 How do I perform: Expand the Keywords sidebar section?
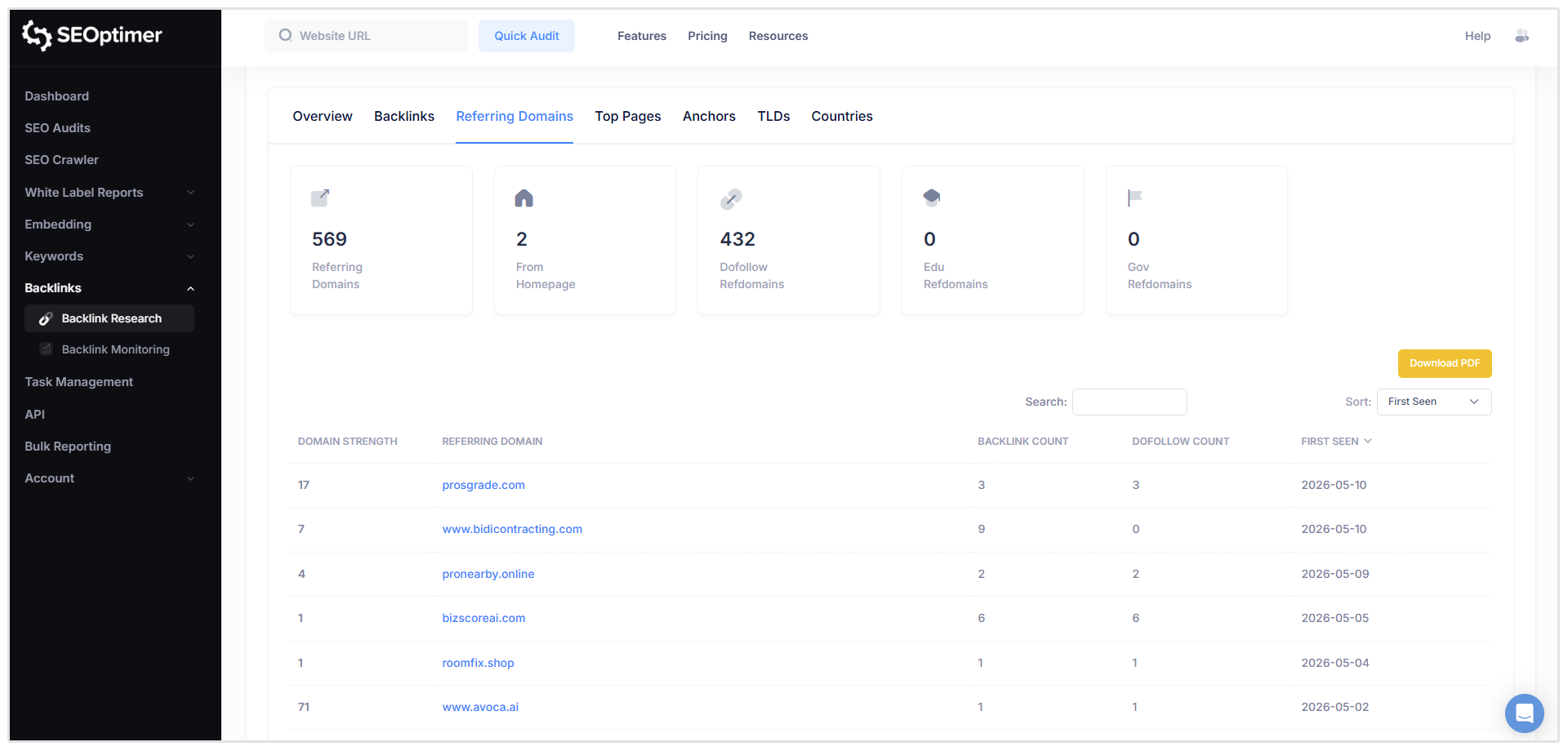109,256
